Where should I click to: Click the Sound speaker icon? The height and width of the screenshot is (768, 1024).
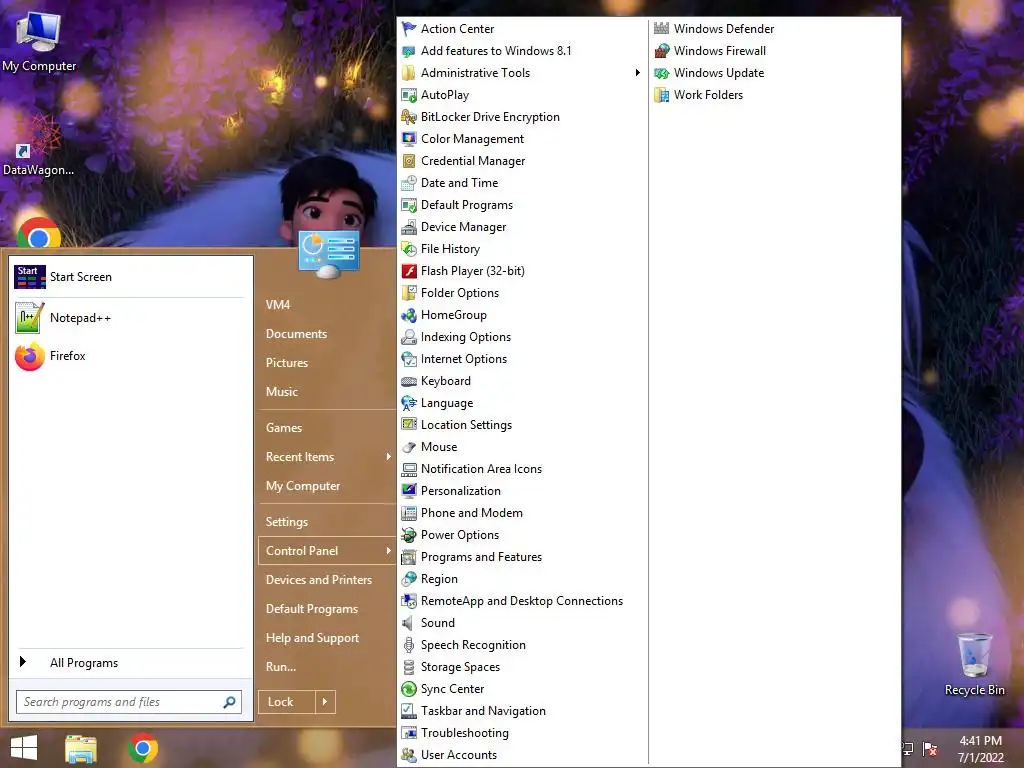[x=409, y=623]
